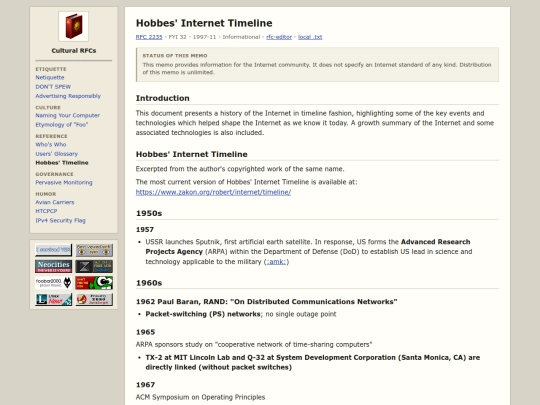This screenshot has height=405, width=540.
Task: Click the green frog badge
Action: coord(94,283)
